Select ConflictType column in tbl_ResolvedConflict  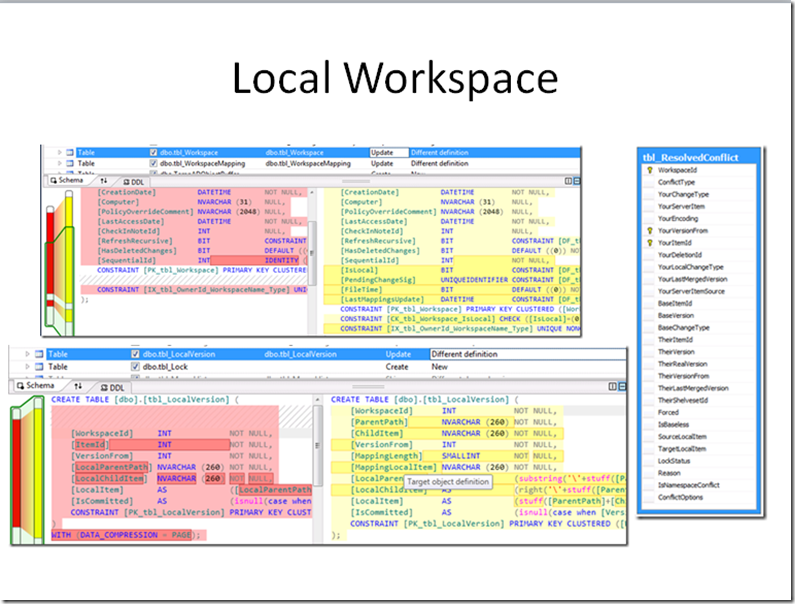tap(676, 182)
